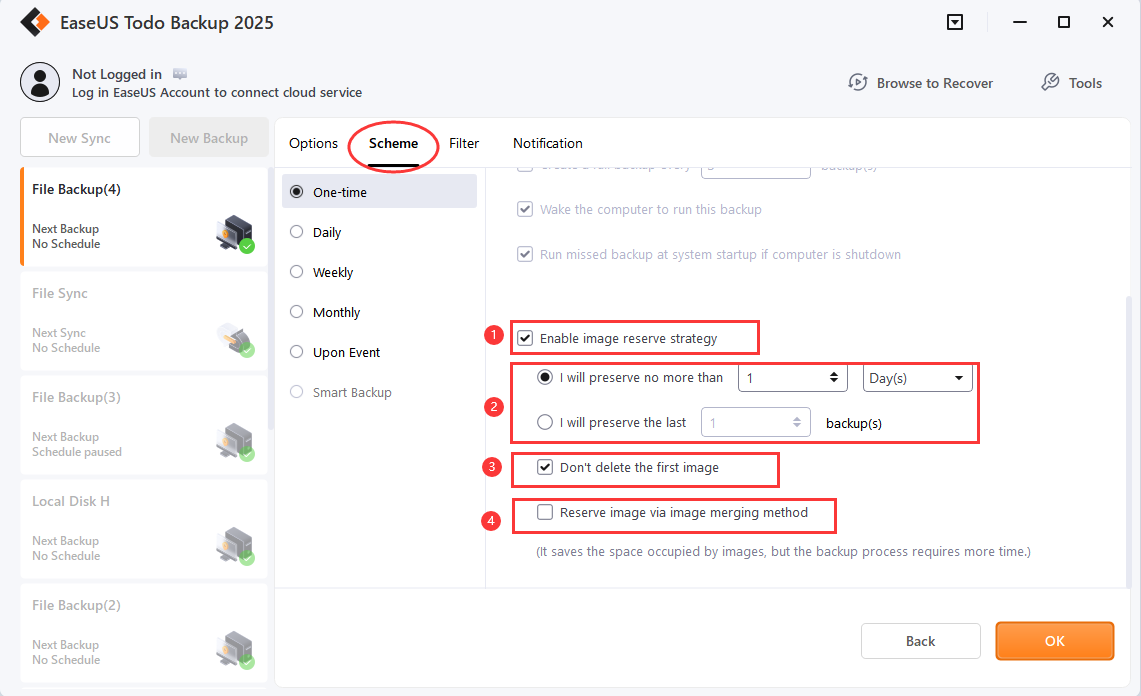
Task: Switch to the Options tab
Action: click(314, 143)
